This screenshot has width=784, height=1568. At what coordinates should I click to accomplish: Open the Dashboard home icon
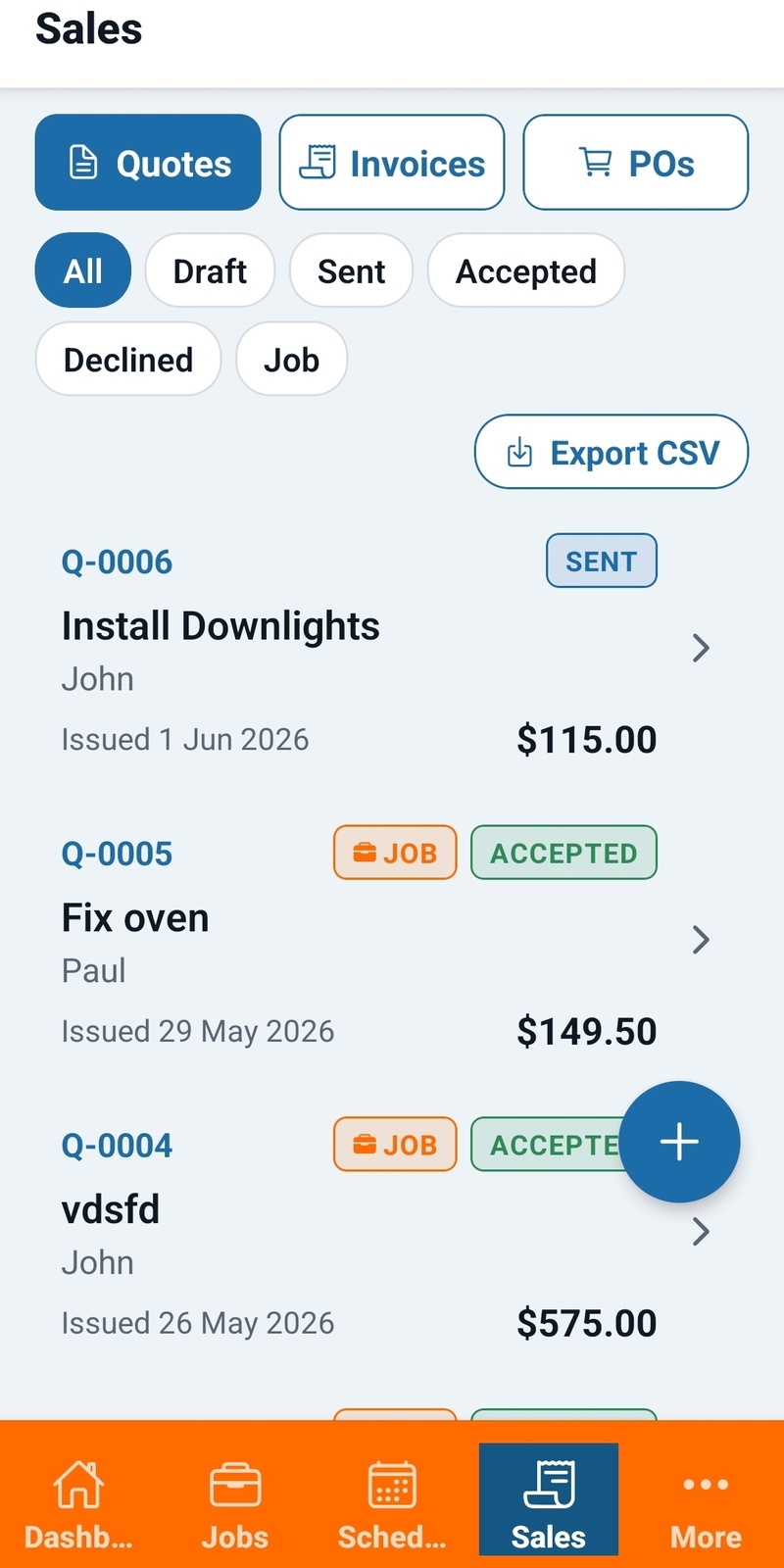tap(78, 1484)
